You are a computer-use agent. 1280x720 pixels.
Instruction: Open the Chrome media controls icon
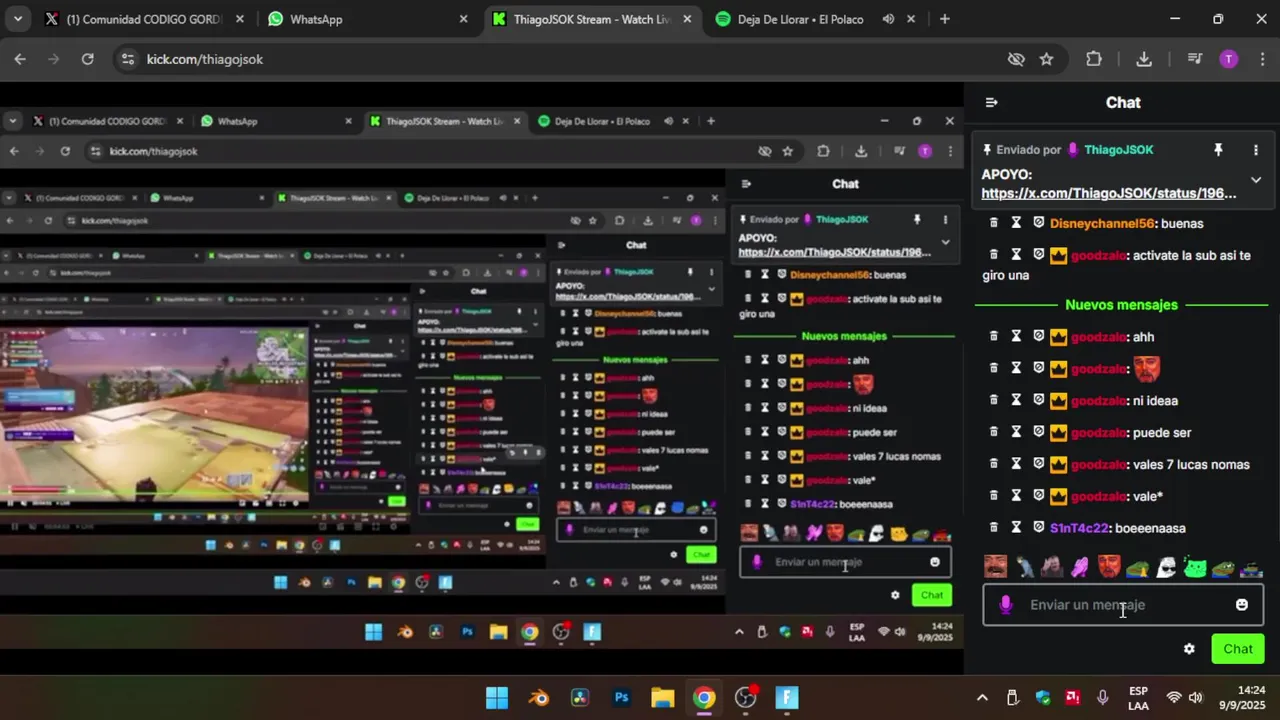1194,59
